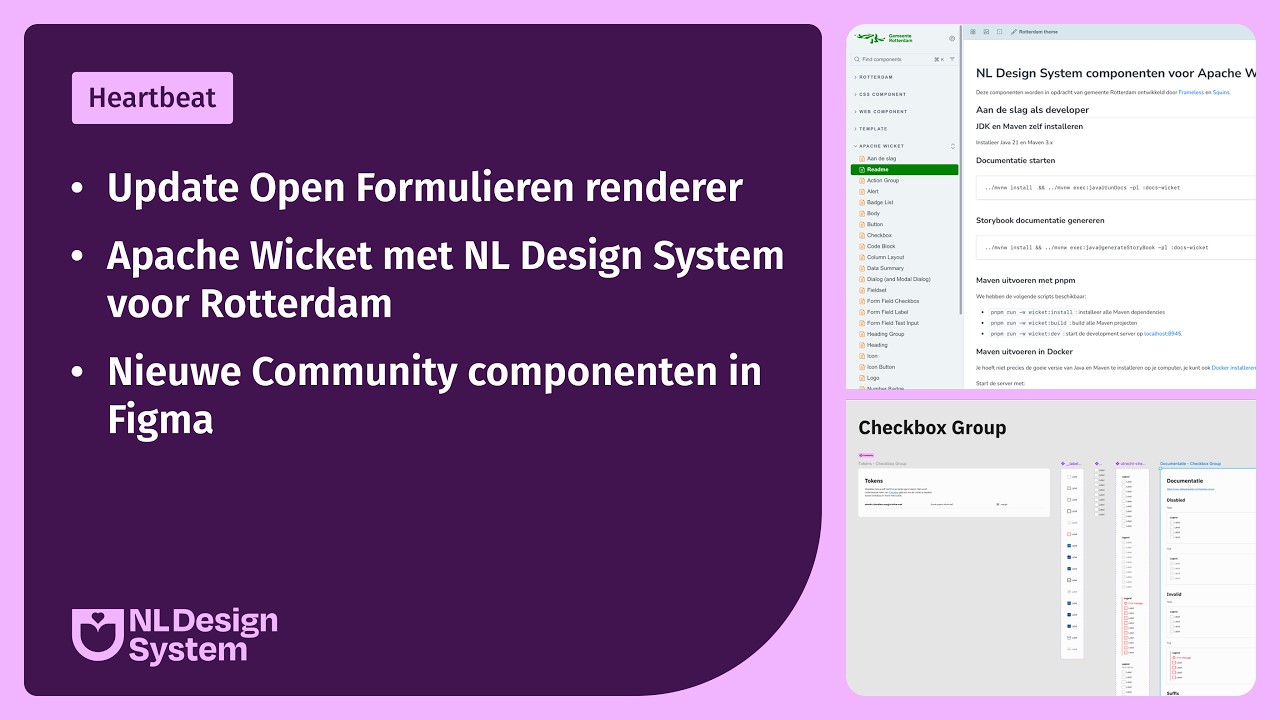Expand the WEB COMPONENT sidebar section
The width and height of the screenshot is (1280, 720).
882,111
